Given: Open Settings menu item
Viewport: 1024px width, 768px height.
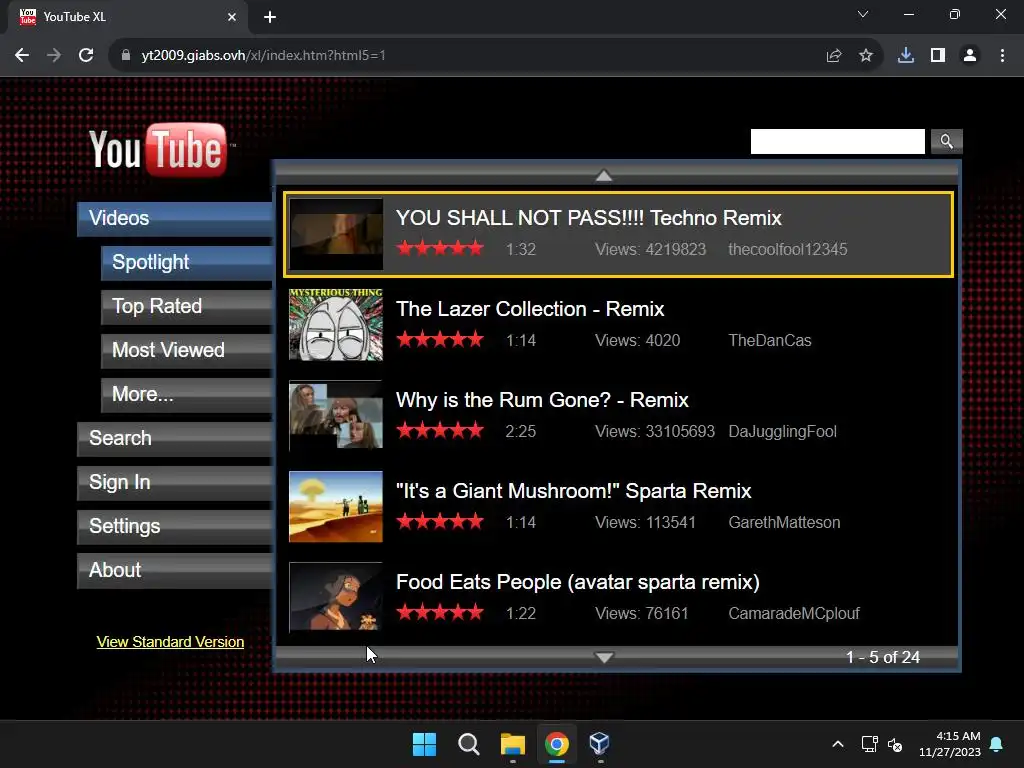Looking at the screenshot, I should pyautogui.click(x=175, y=526).
